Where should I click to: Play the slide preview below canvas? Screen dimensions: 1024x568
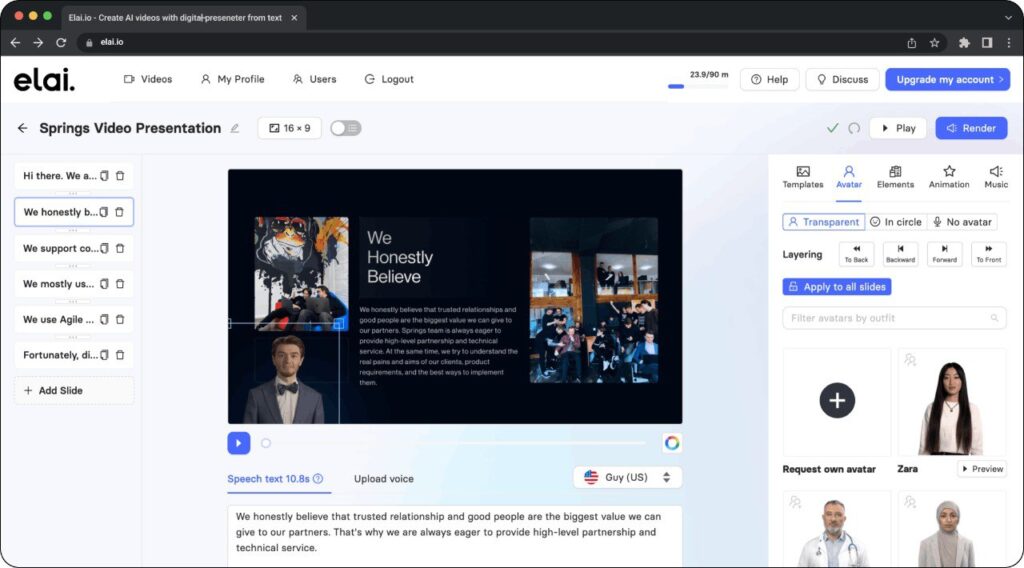point(239,443)
